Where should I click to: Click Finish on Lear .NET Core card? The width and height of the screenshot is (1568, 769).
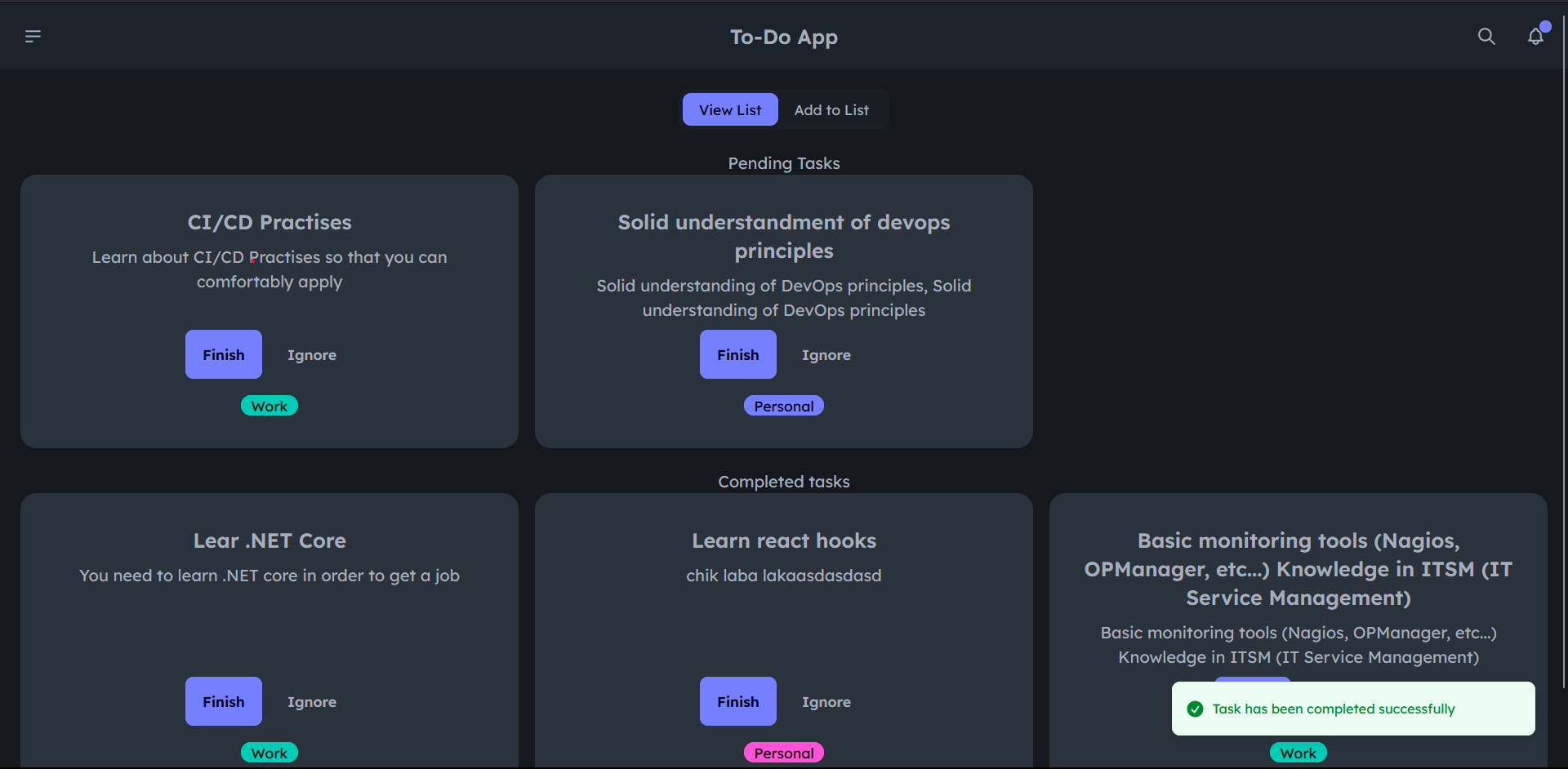[223, 701]
